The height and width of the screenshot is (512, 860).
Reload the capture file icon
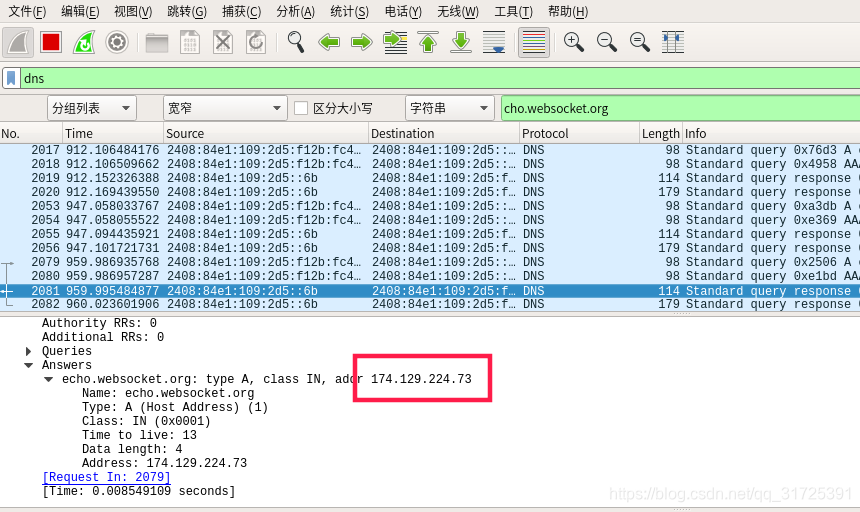pos(256,42)
